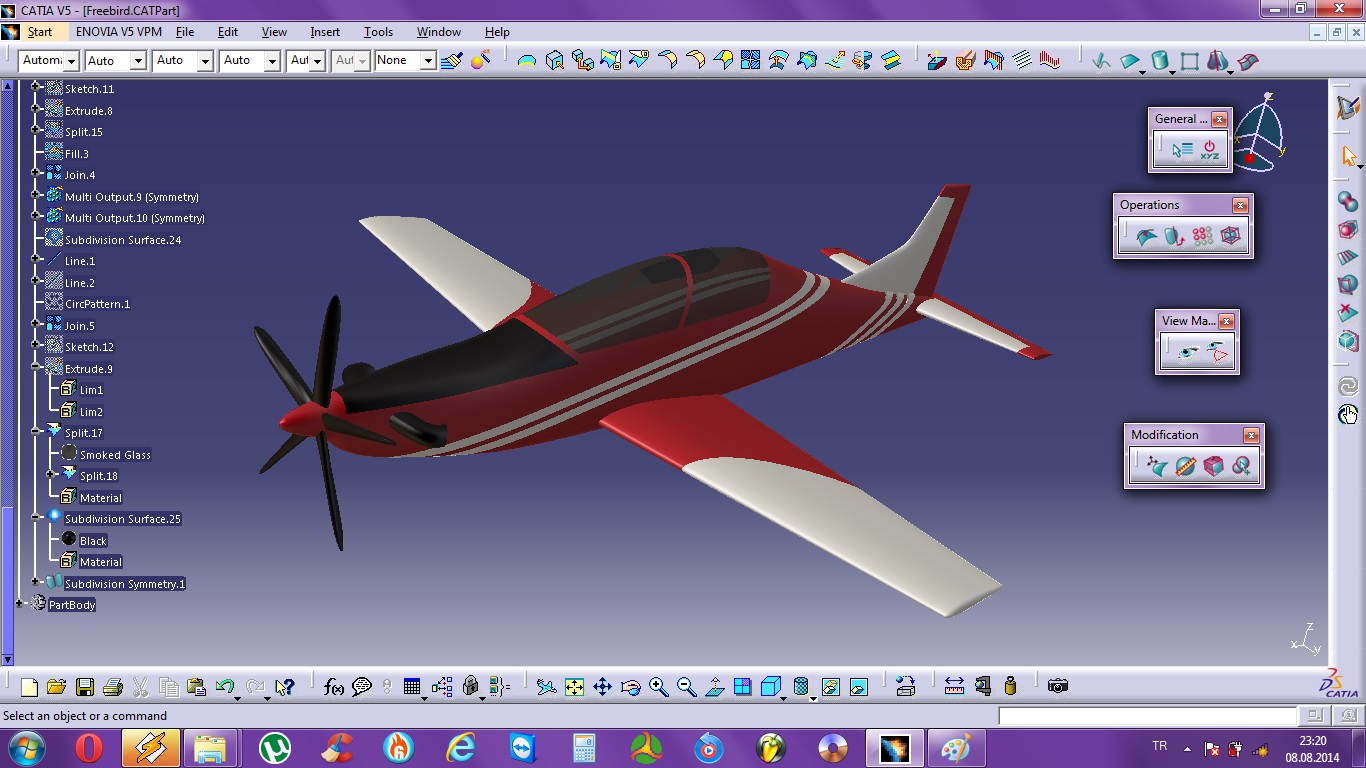Screen dimensions: 1366x768
Task: Save the part with the floppy icon
Action: pos(85,687)
